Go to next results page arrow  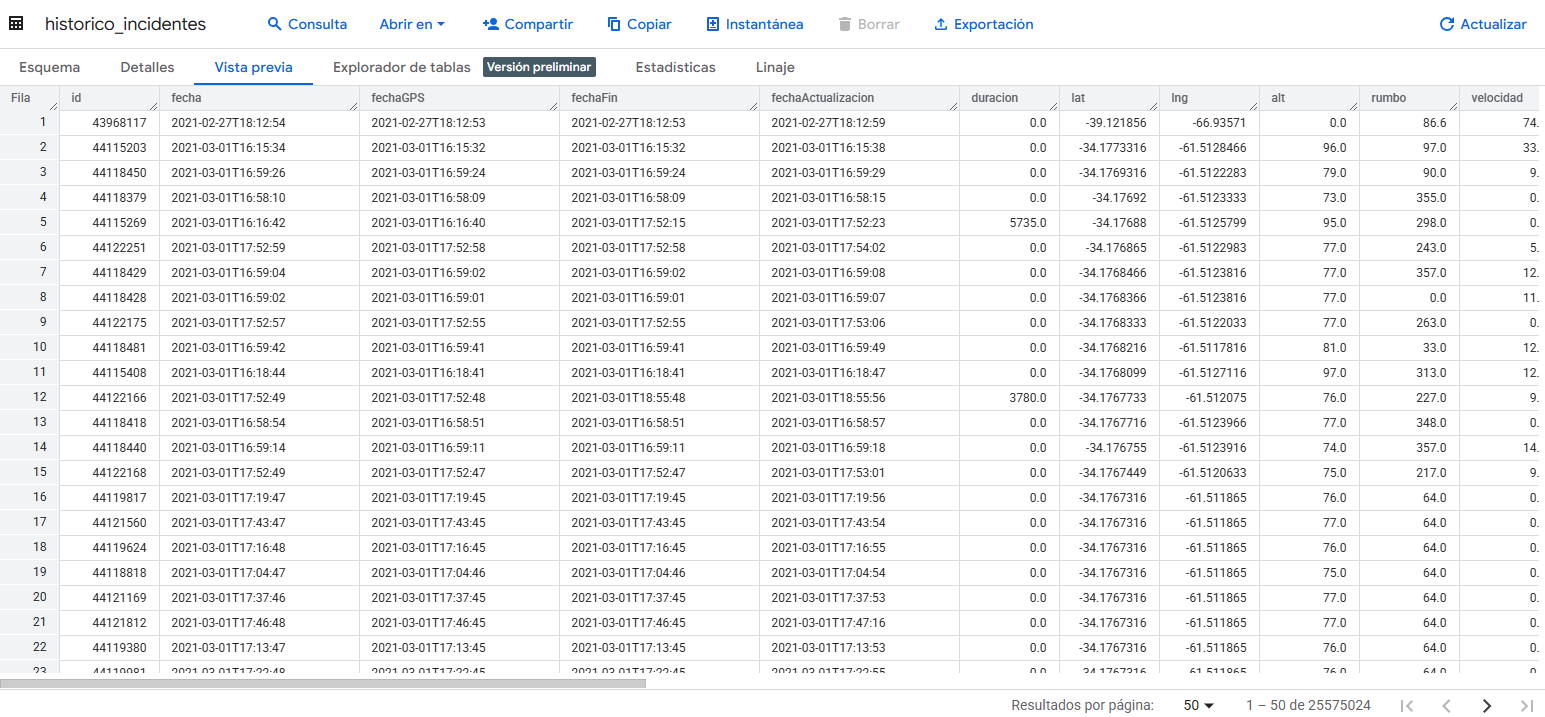[x=1486, y=705]
